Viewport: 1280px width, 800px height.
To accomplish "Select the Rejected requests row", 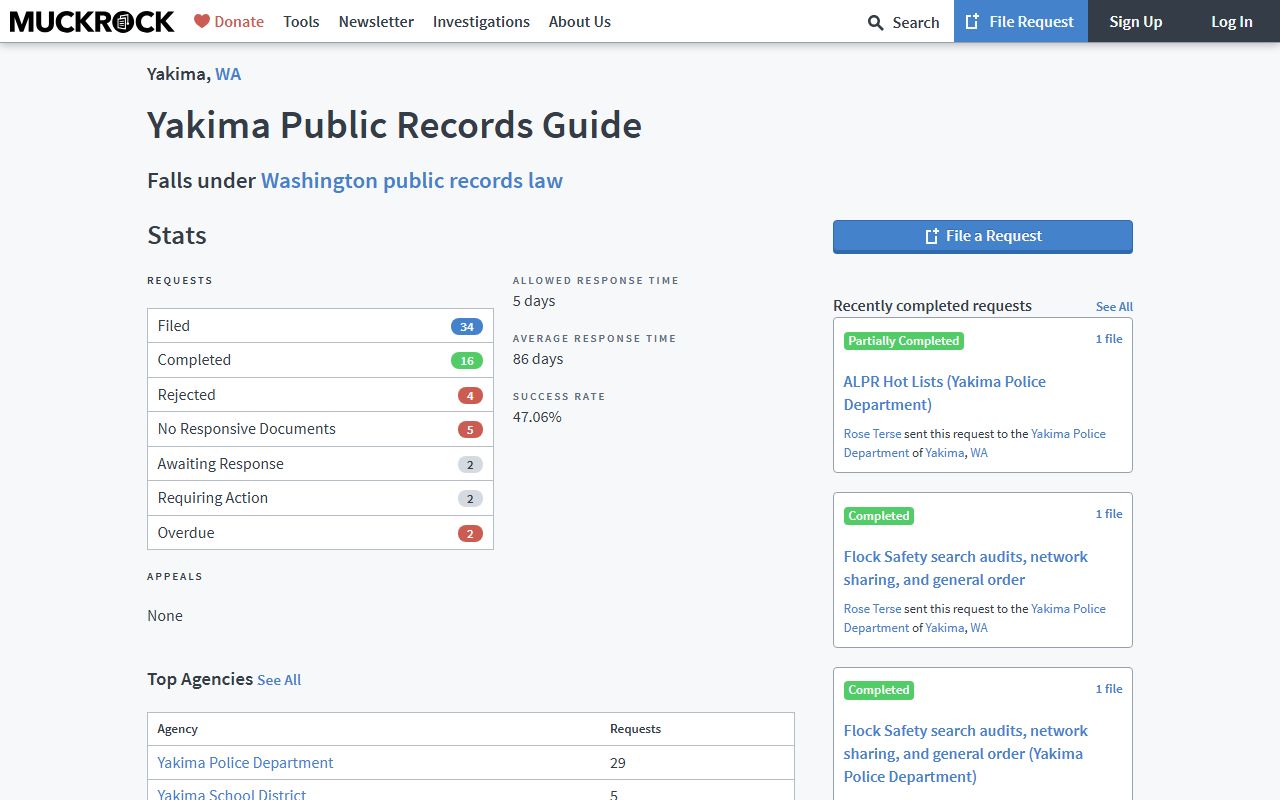I will (x=320, y=395).
